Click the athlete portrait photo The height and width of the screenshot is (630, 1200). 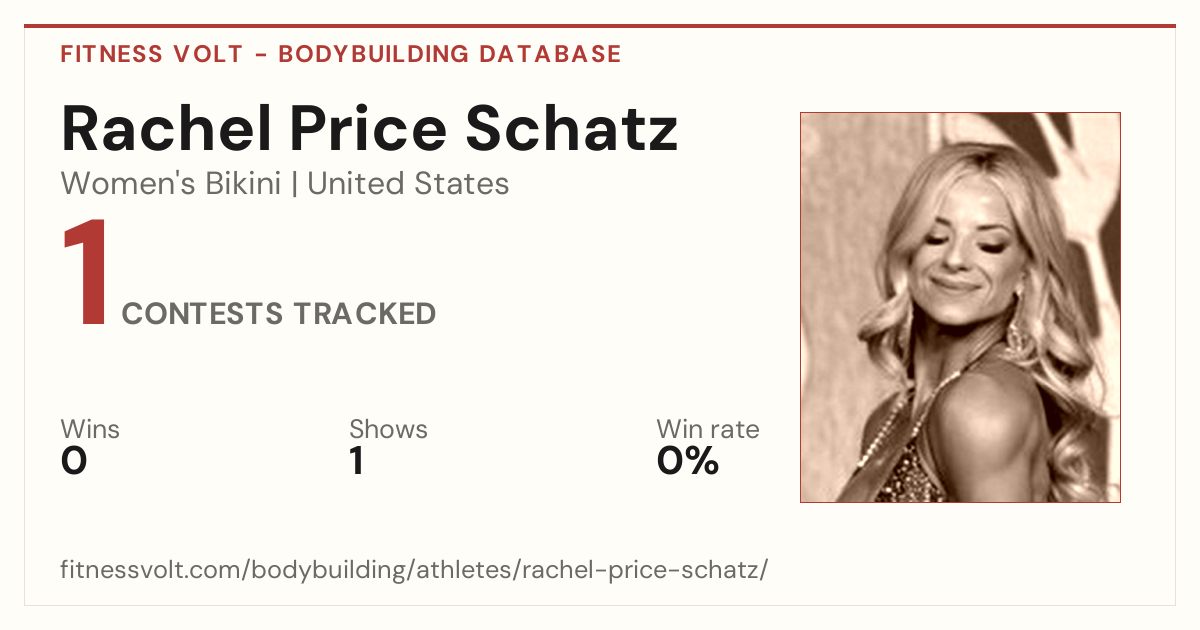(960, 307)
